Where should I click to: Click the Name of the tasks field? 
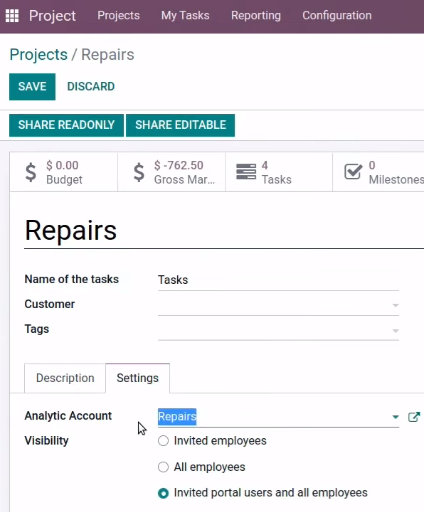pyautogui.click(x=278, y=280)
